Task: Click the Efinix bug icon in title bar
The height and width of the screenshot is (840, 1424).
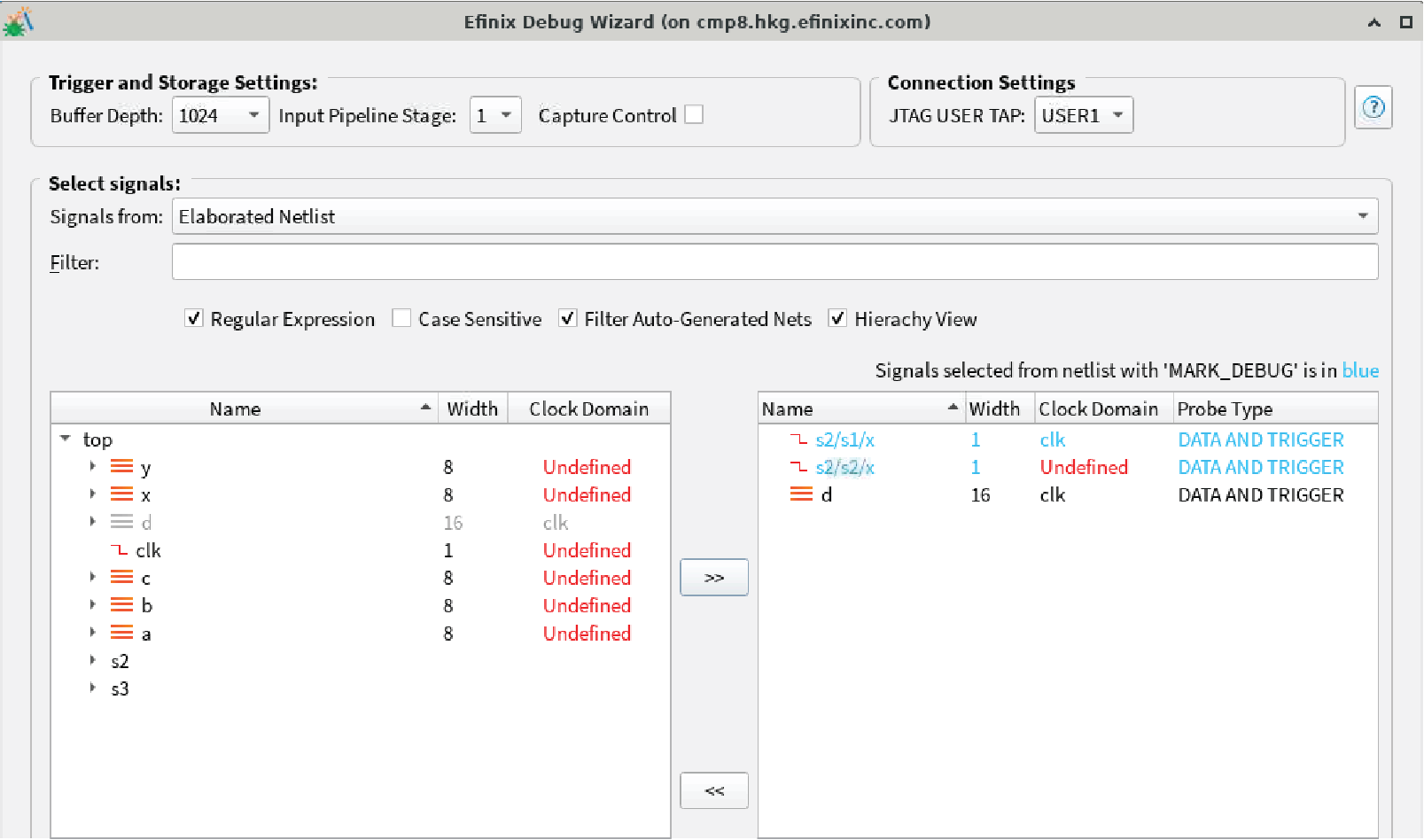Action: tap(18, 22)
